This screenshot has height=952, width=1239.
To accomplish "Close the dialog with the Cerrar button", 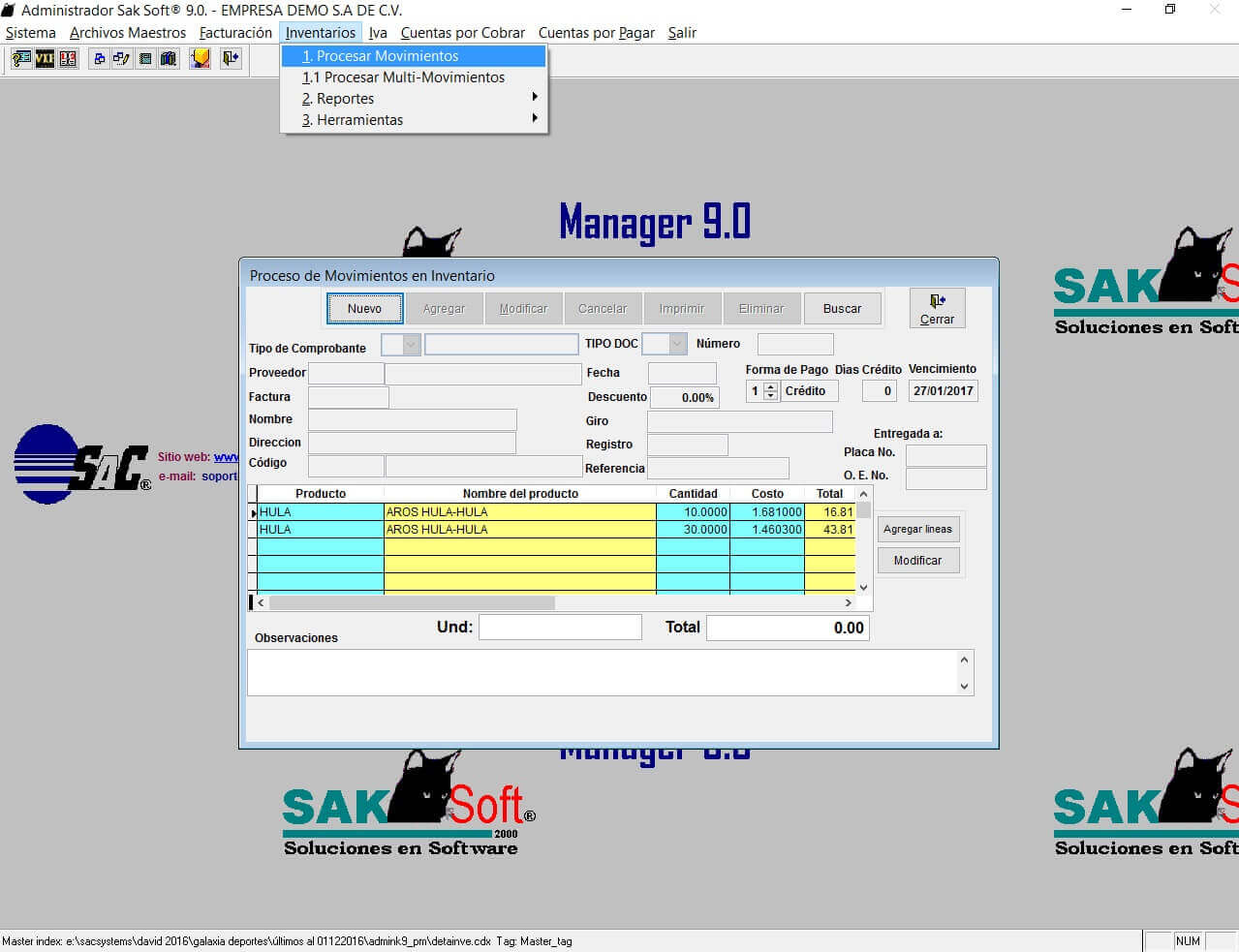I will coord(937,309).
